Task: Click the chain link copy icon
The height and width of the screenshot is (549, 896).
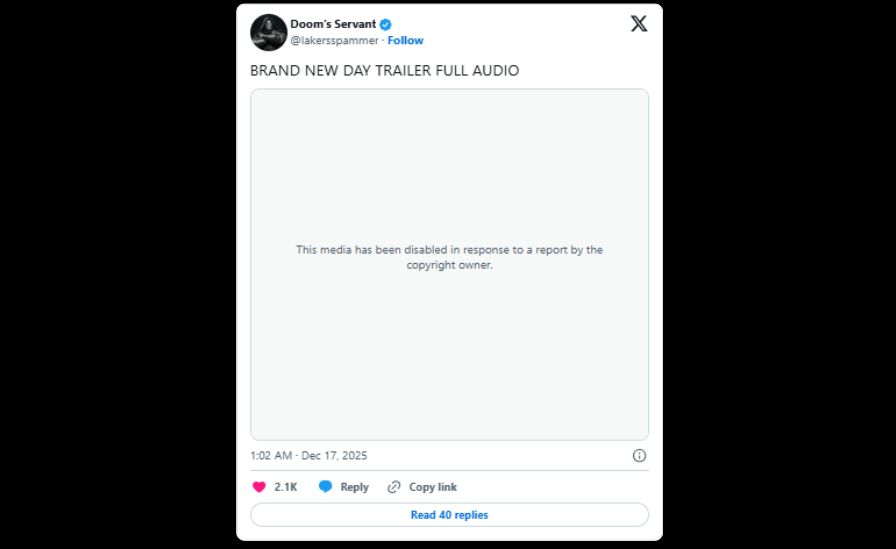Action: click(x=394, y=487)
